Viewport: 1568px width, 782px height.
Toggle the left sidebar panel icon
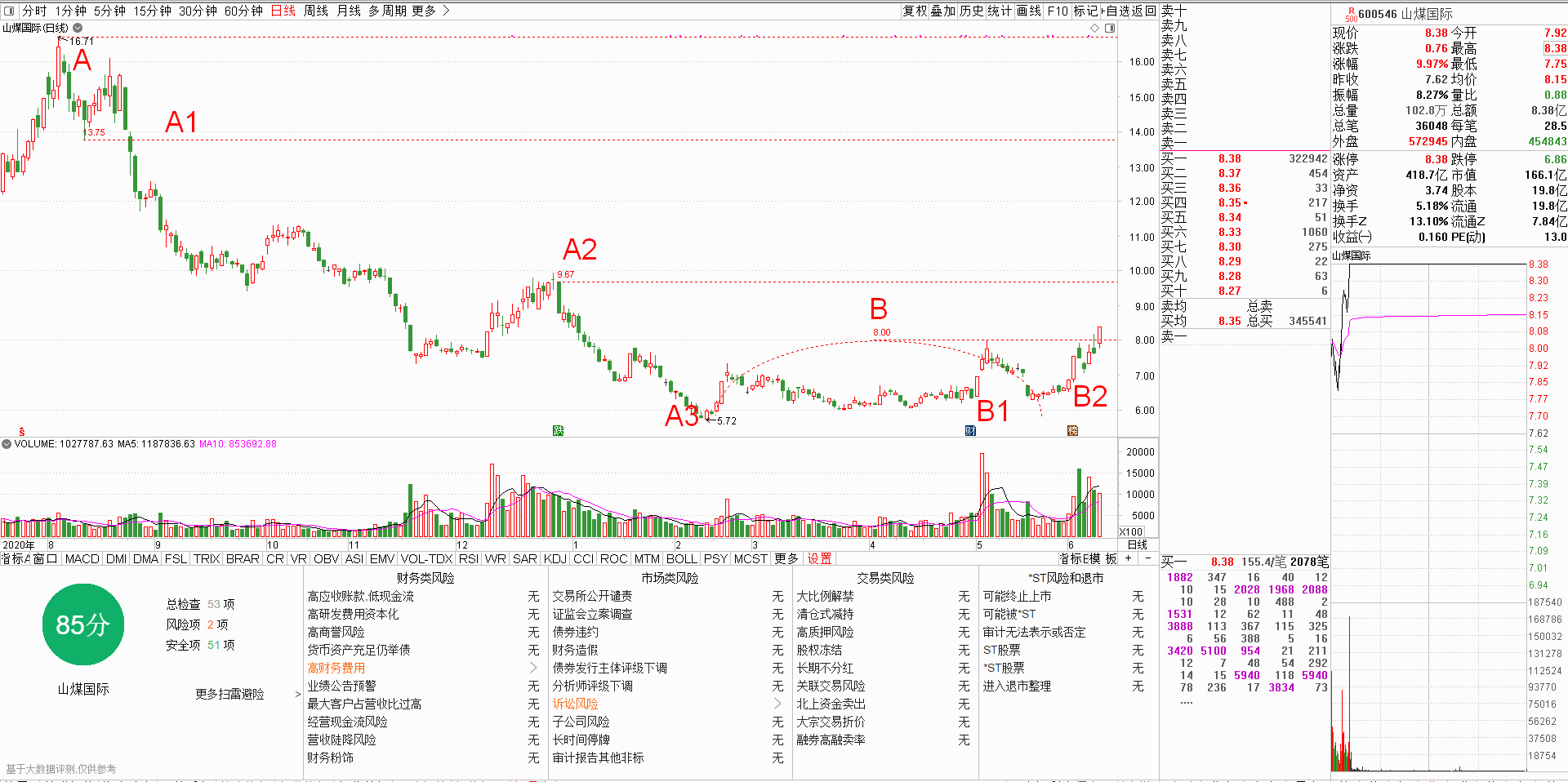pyautogui.click(x=9, y=11)
